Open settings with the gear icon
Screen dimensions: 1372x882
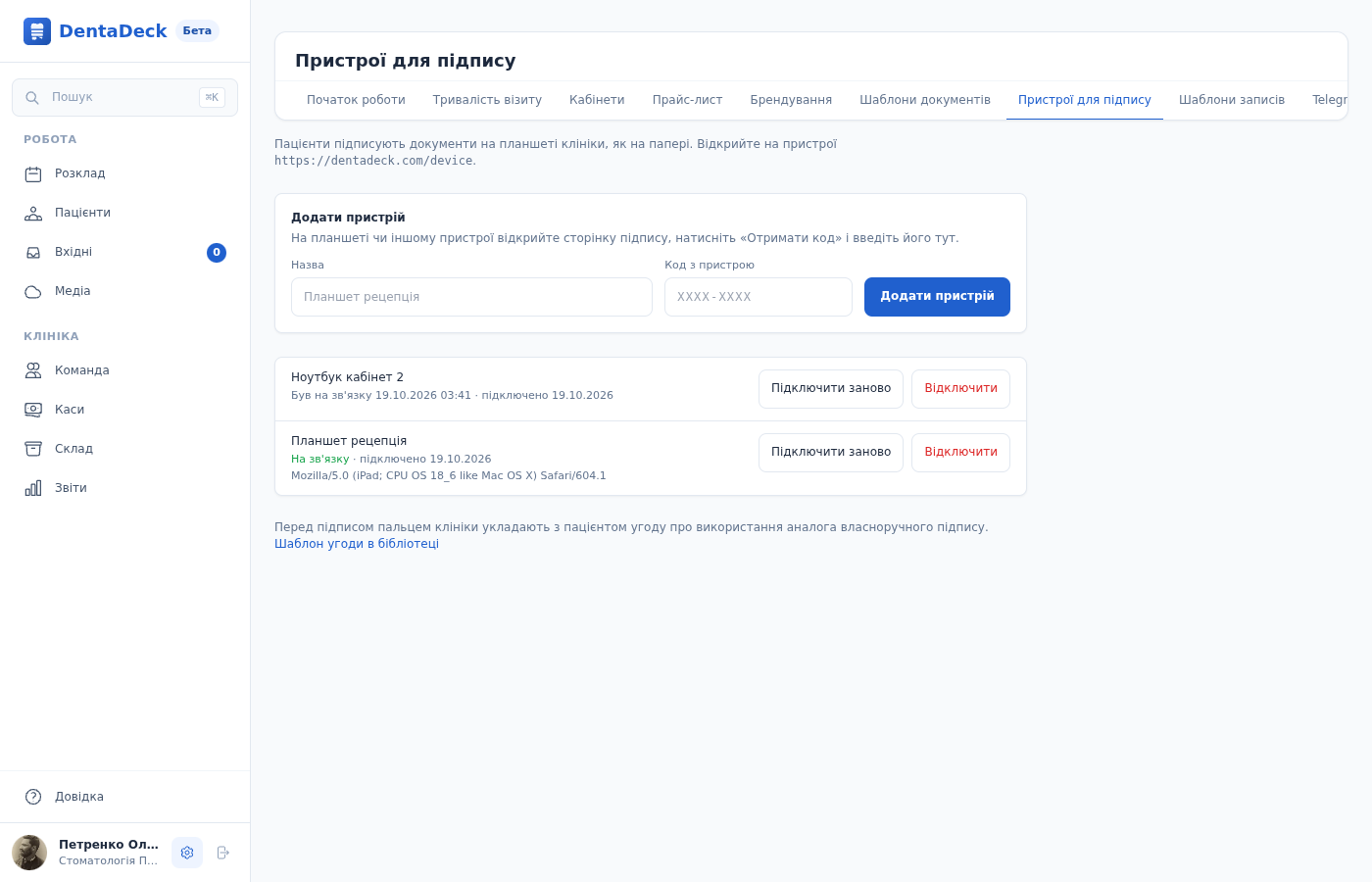pyautogui.click(x=187, y=853)
